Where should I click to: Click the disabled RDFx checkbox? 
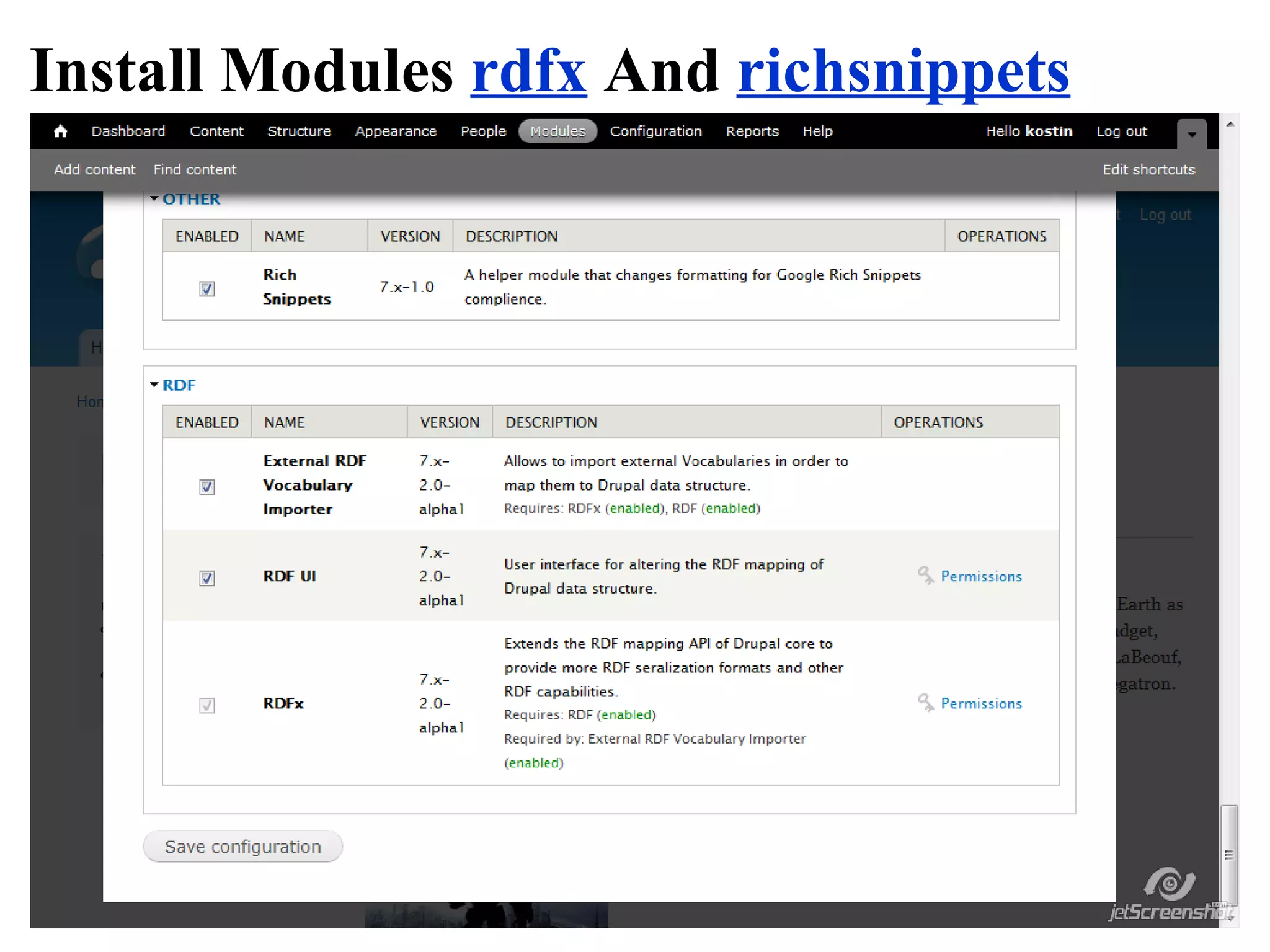pyautogui.click(x=206, y=705)
